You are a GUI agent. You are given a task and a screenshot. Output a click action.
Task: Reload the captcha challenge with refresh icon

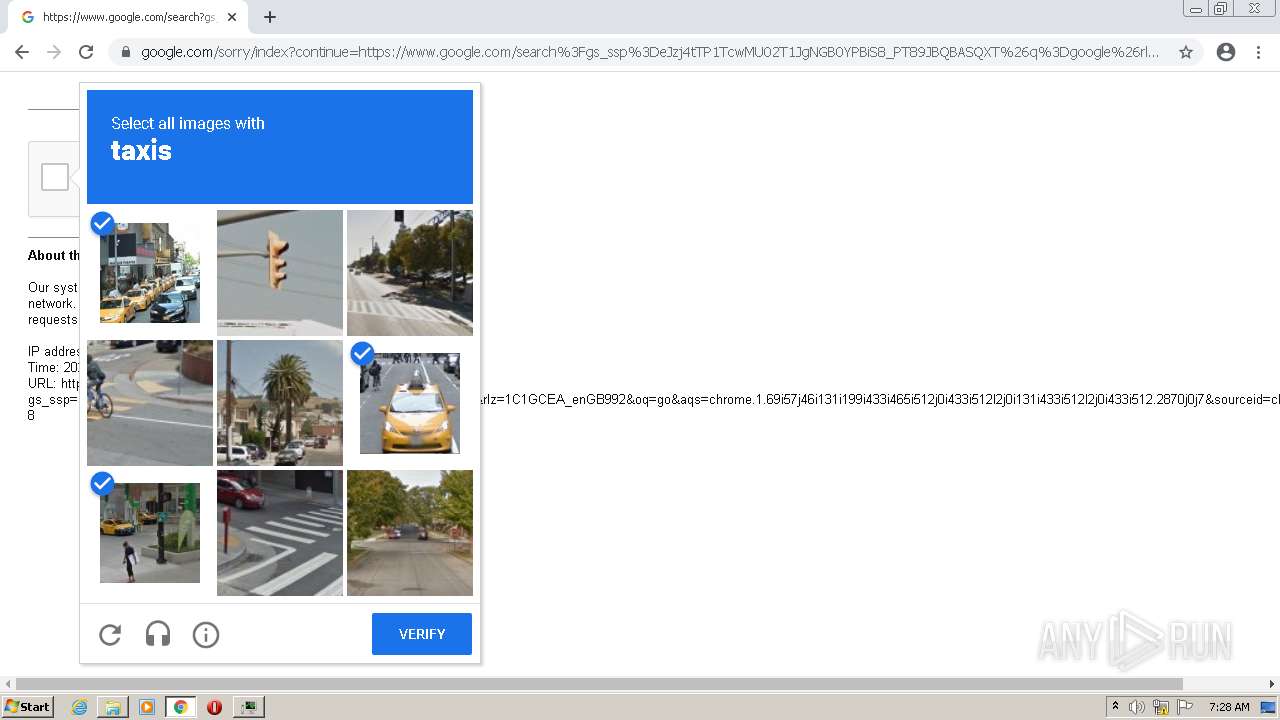tap(110, 634)
